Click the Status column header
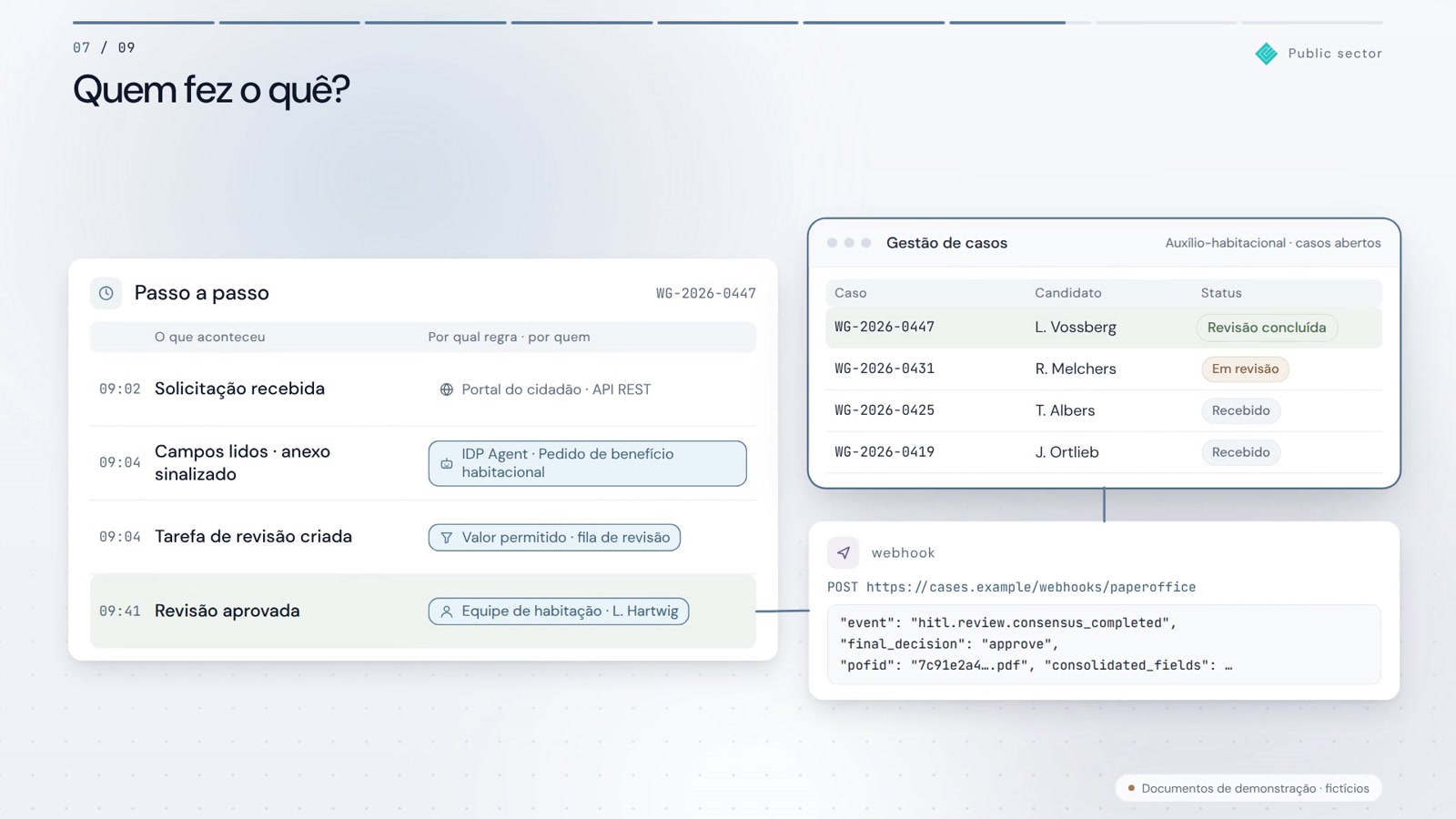 coord(1221,293)
